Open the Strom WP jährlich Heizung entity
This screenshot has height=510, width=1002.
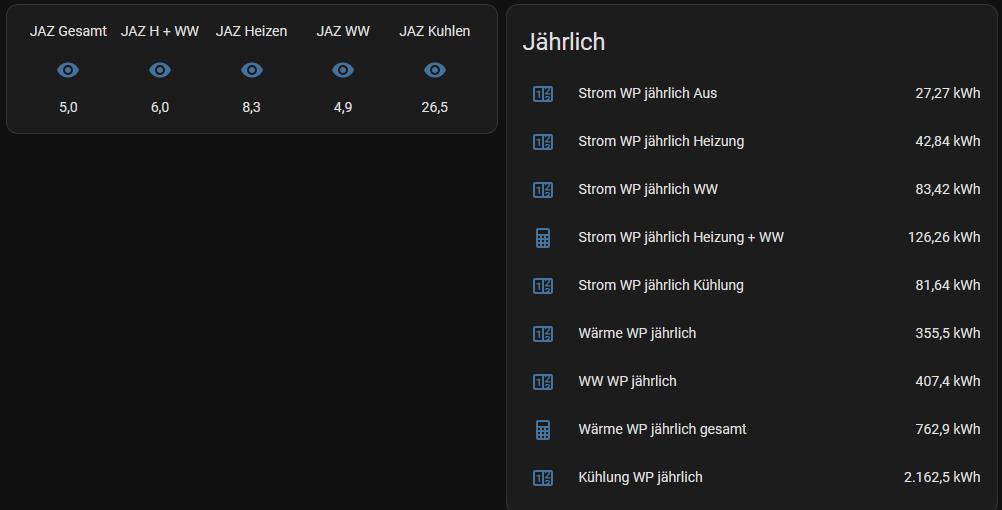pos(661,141)
